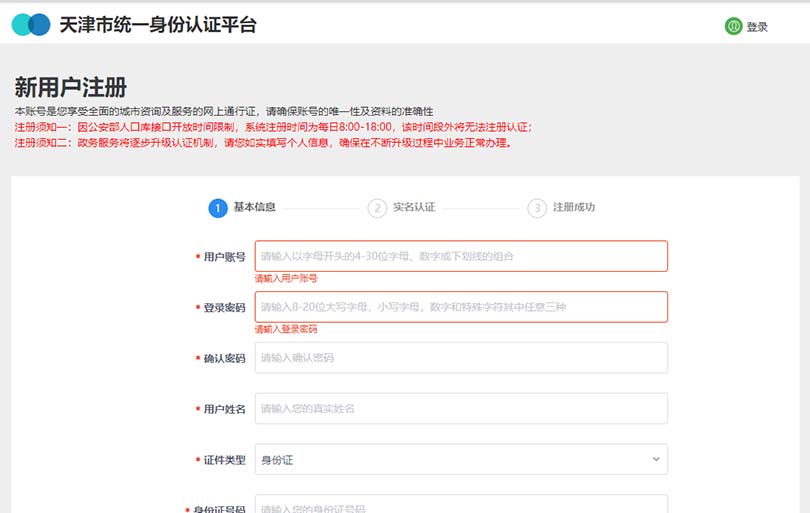Focus the 用户账号 input field

pos(461,256)
